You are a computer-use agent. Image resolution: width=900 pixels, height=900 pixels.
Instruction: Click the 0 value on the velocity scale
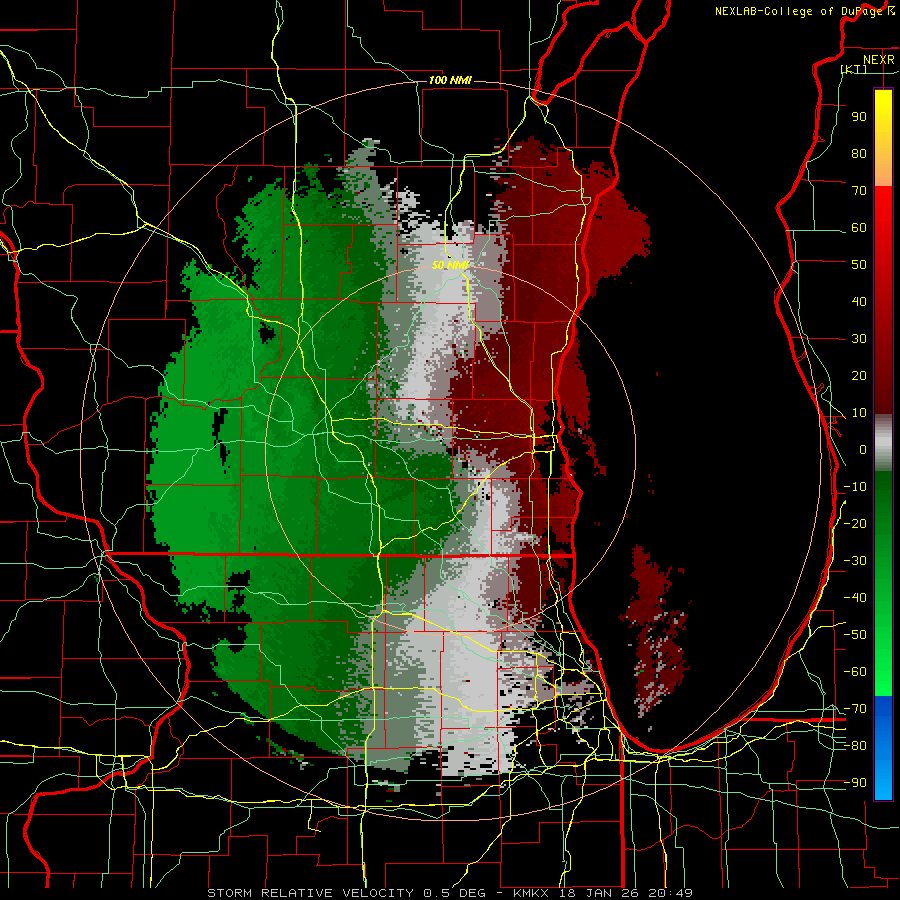coord(863,449)
